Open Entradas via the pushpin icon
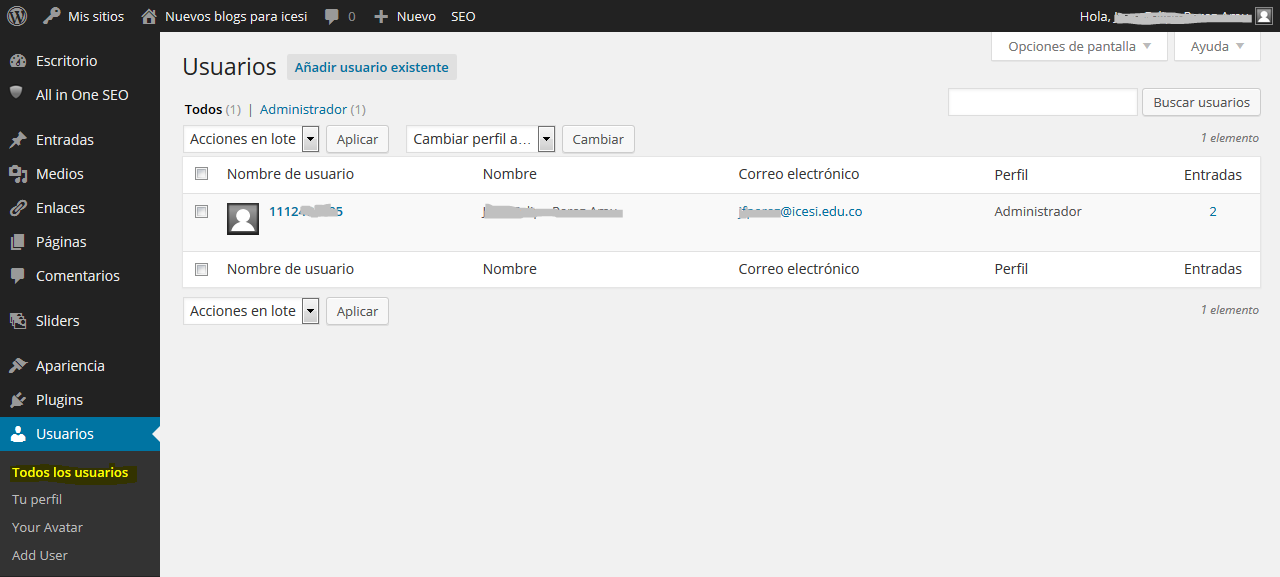The width and height of the screenshot is (1280, 577). (17, 140)
